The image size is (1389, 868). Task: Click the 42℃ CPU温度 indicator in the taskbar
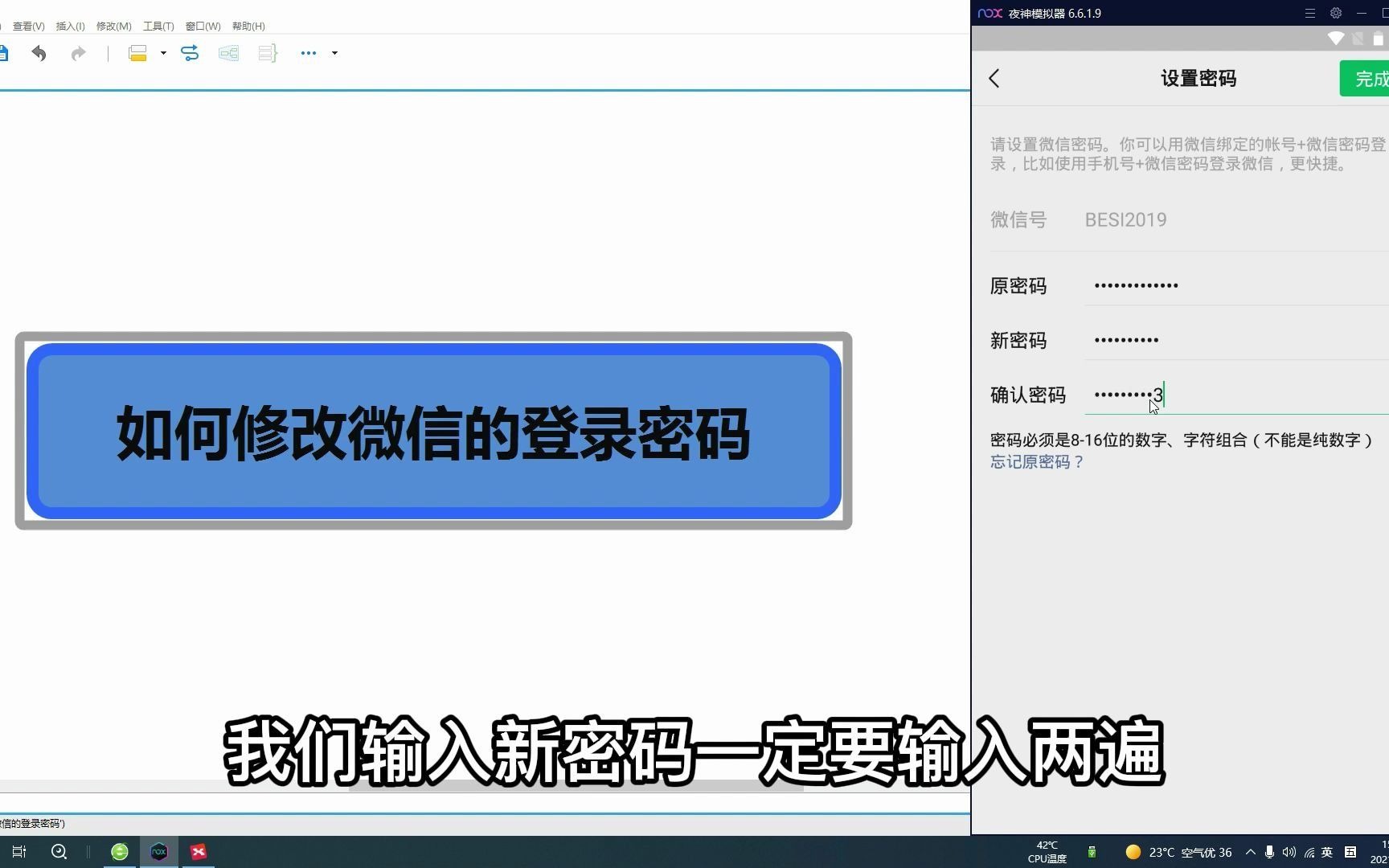pyautogui.click(x=1047, y=852)
